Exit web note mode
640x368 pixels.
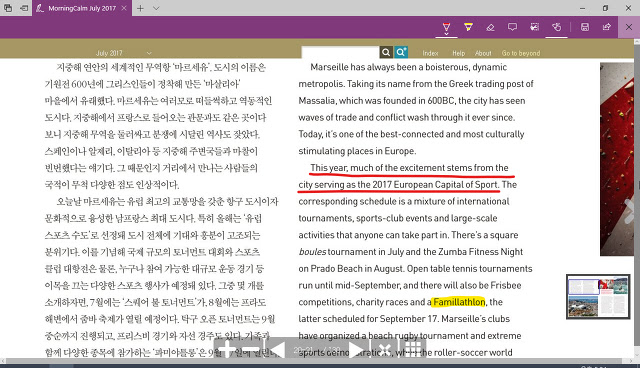point(629,27)
